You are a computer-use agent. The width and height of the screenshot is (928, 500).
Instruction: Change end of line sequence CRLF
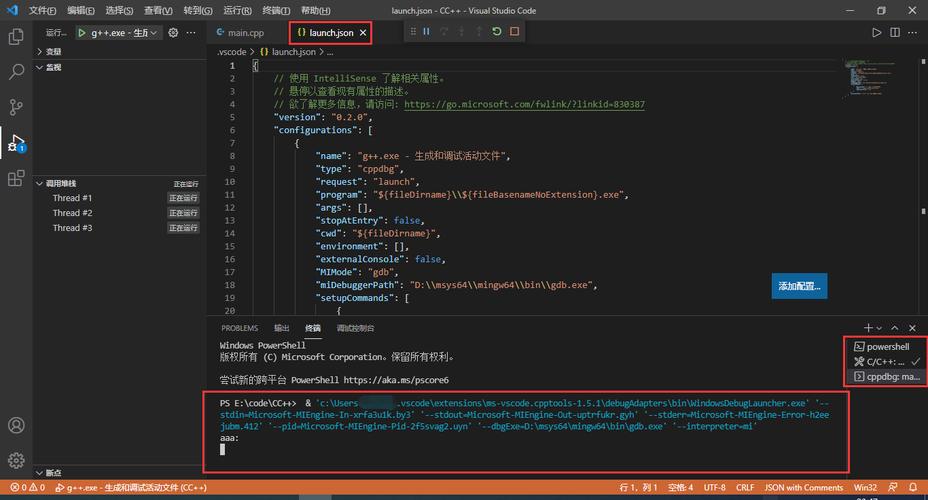745,487
